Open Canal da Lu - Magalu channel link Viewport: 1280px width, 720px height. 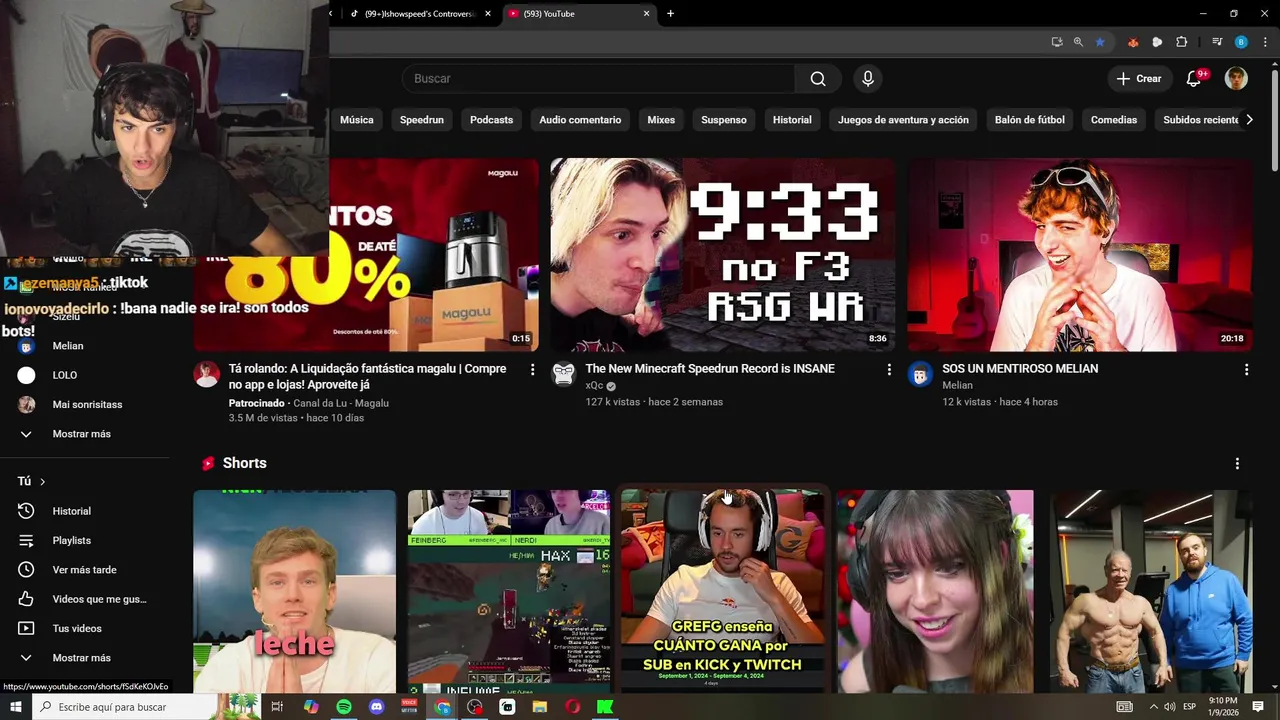tap(341, 403)
